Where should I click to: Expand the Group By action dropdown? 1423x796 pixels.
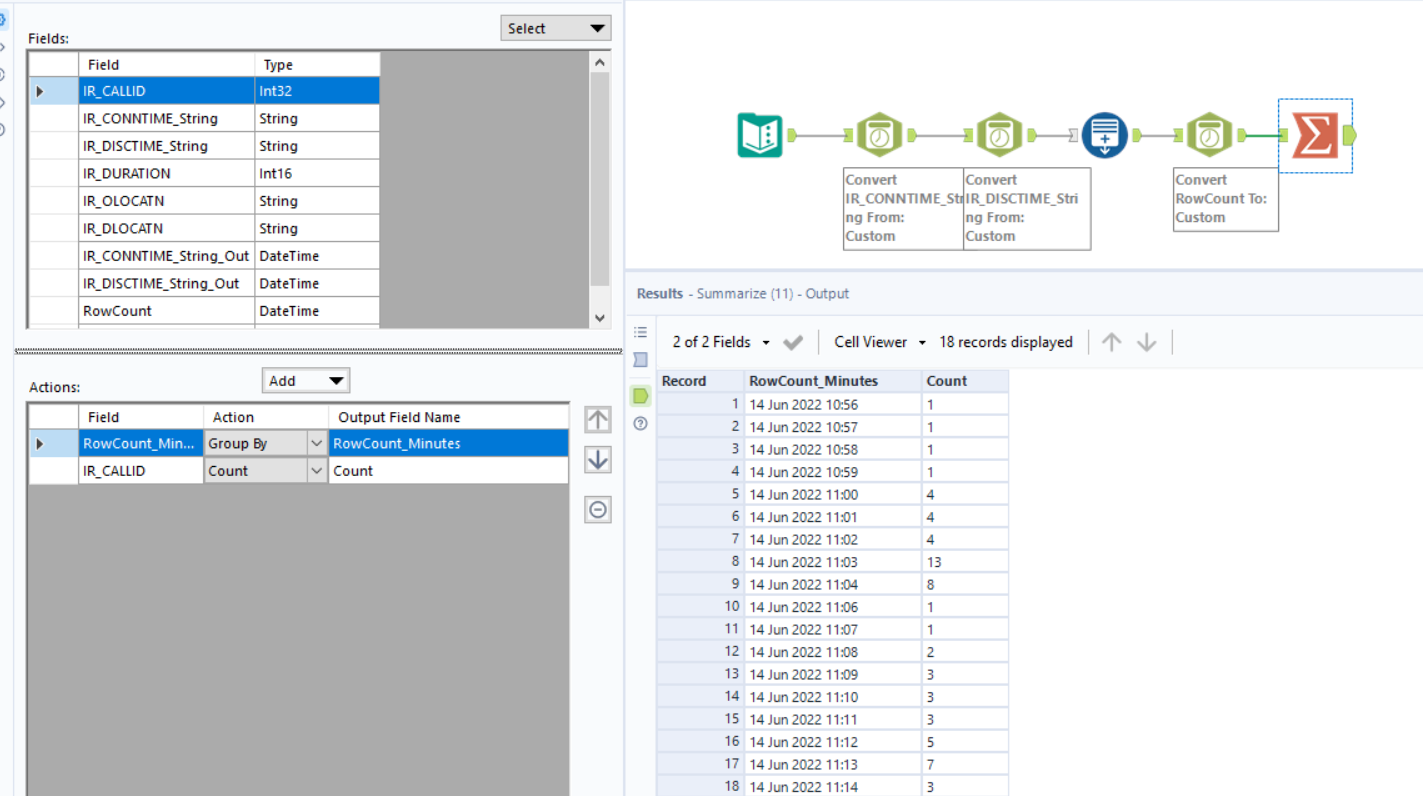pyautogui.click(x=317, y=443)
